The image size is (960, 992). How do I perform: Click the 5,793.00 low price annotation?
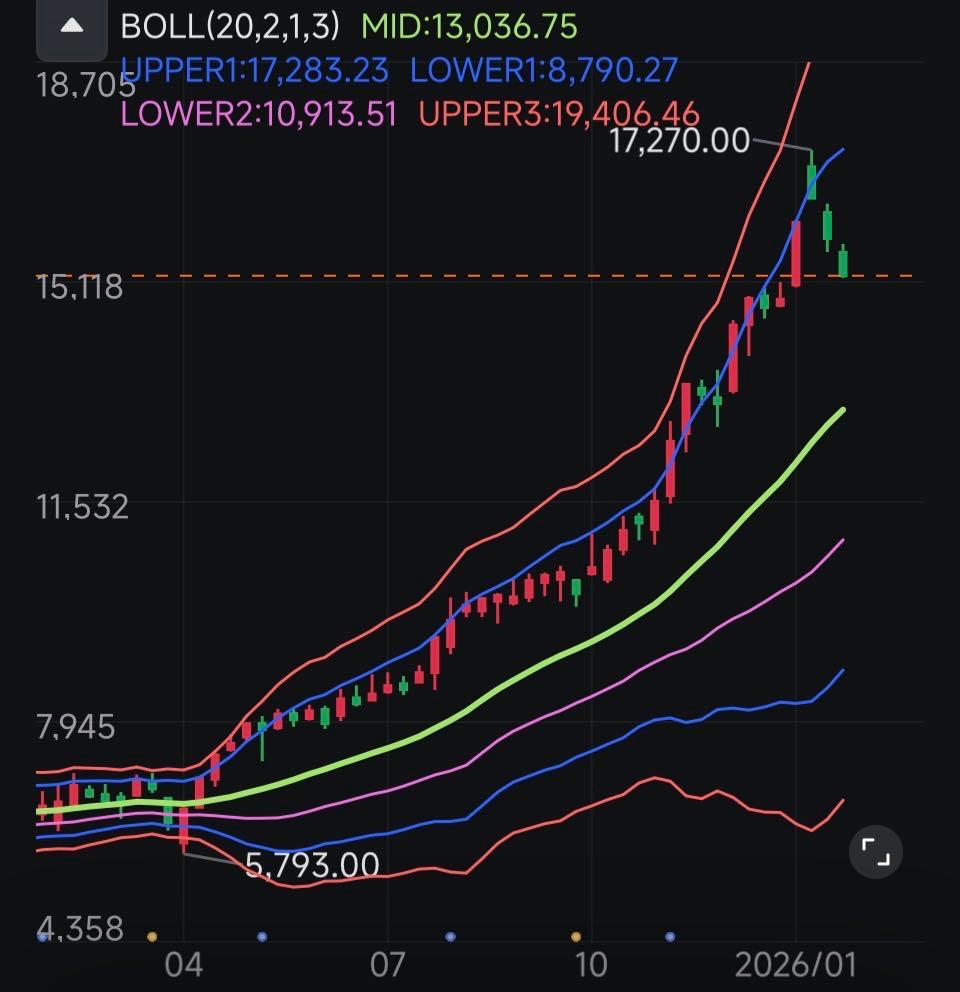click(x=312, y=864)
